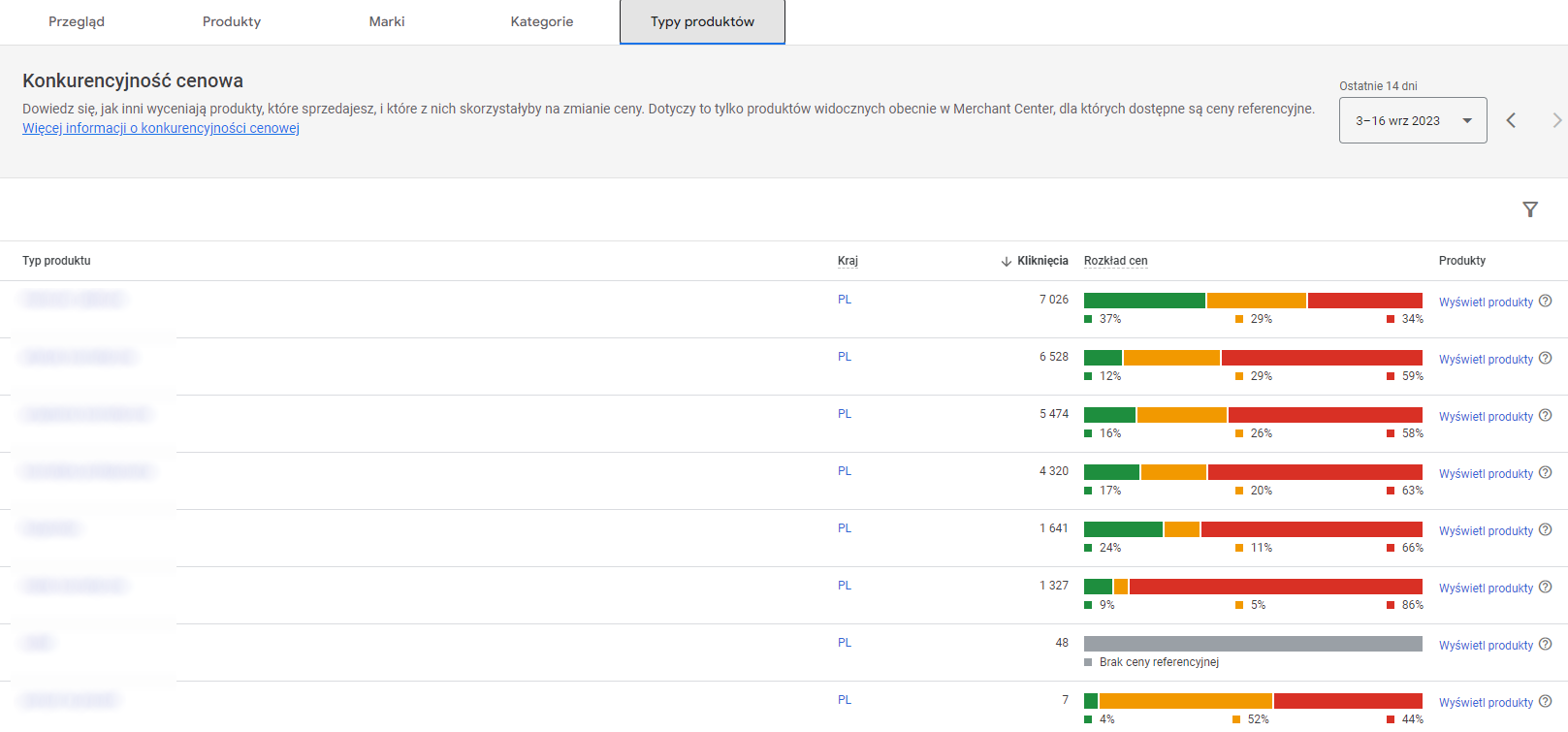Open Wyświetl produkty for 6 528 row
This screenshot has width=1568, height=732.
[1486, 360]
